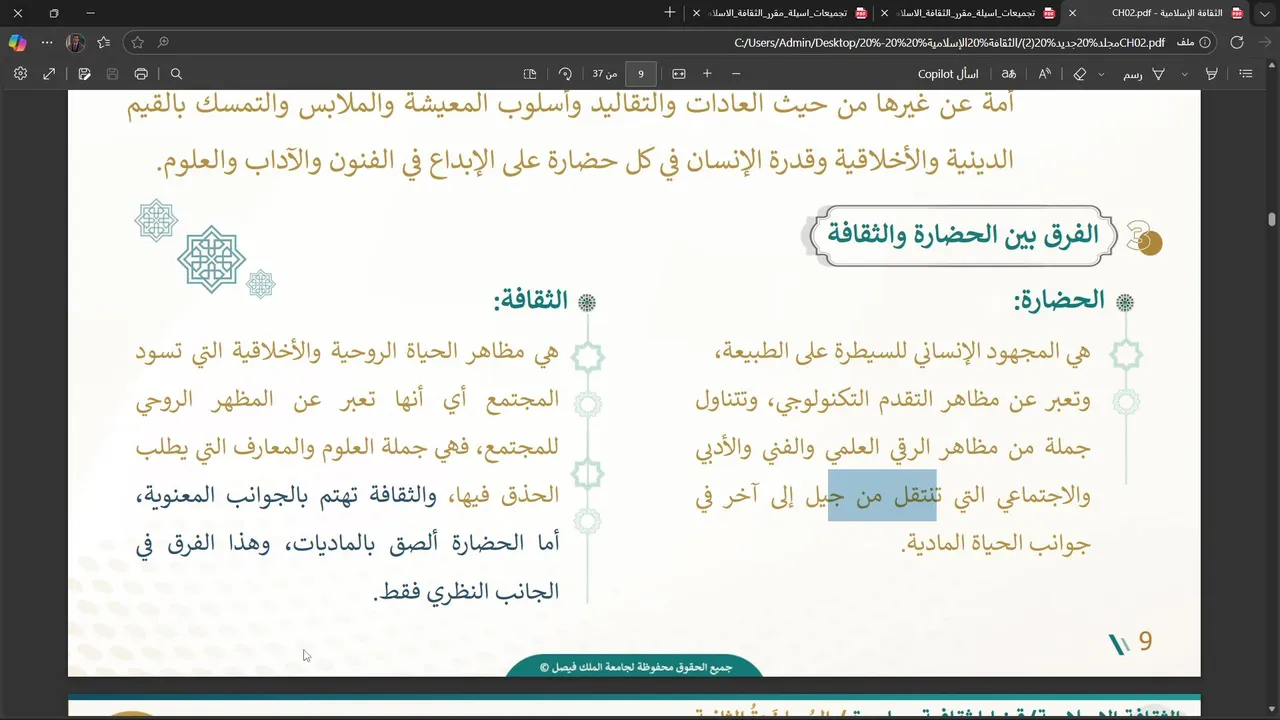This screenshot has width=1280, height=720.
Task: Open the Translate tool in PDF toolbar
Action: pyautogui.click(x=1009, y=74)
